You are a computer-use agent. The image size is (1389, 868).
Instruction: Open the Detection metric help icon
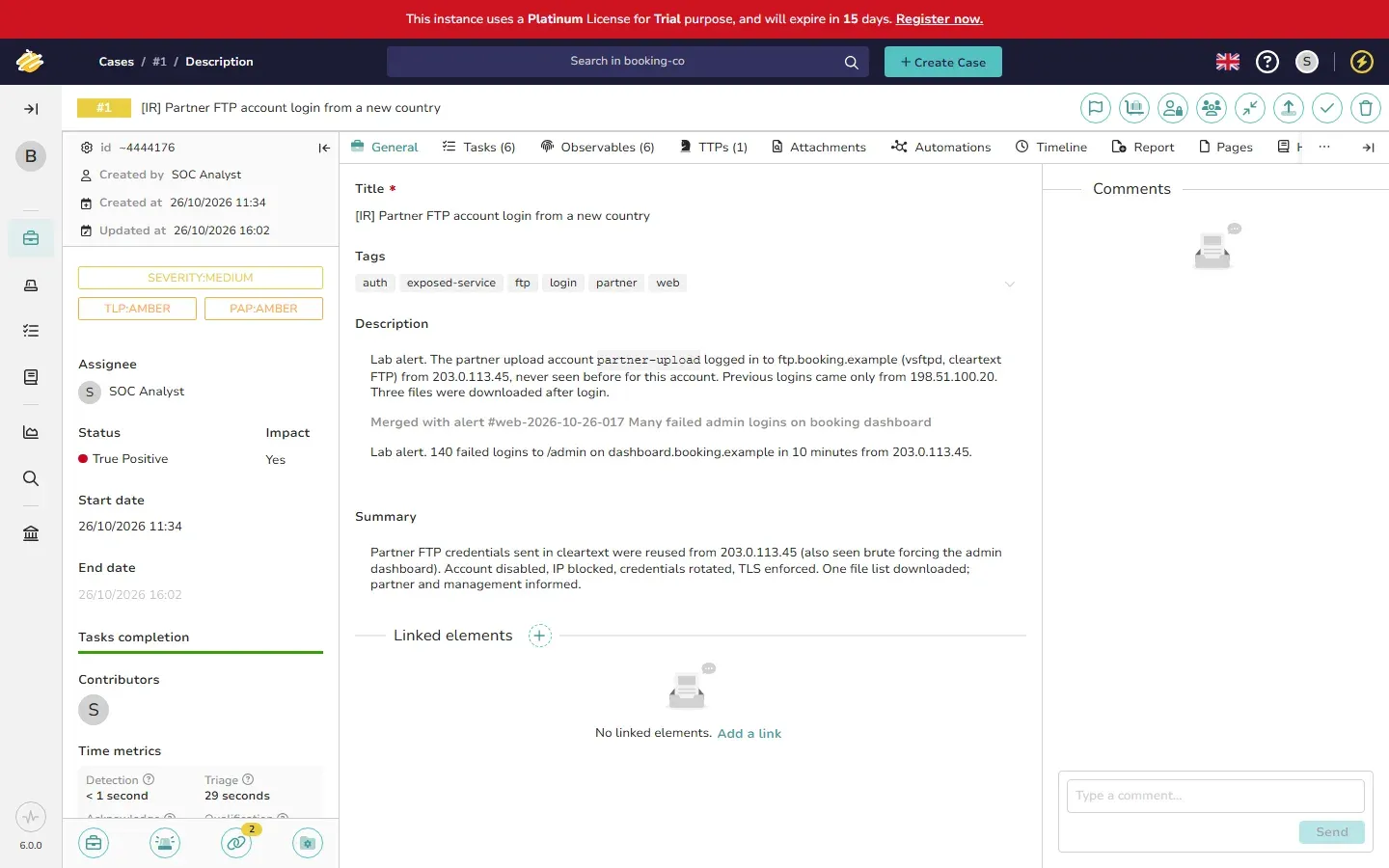point(149,779)
